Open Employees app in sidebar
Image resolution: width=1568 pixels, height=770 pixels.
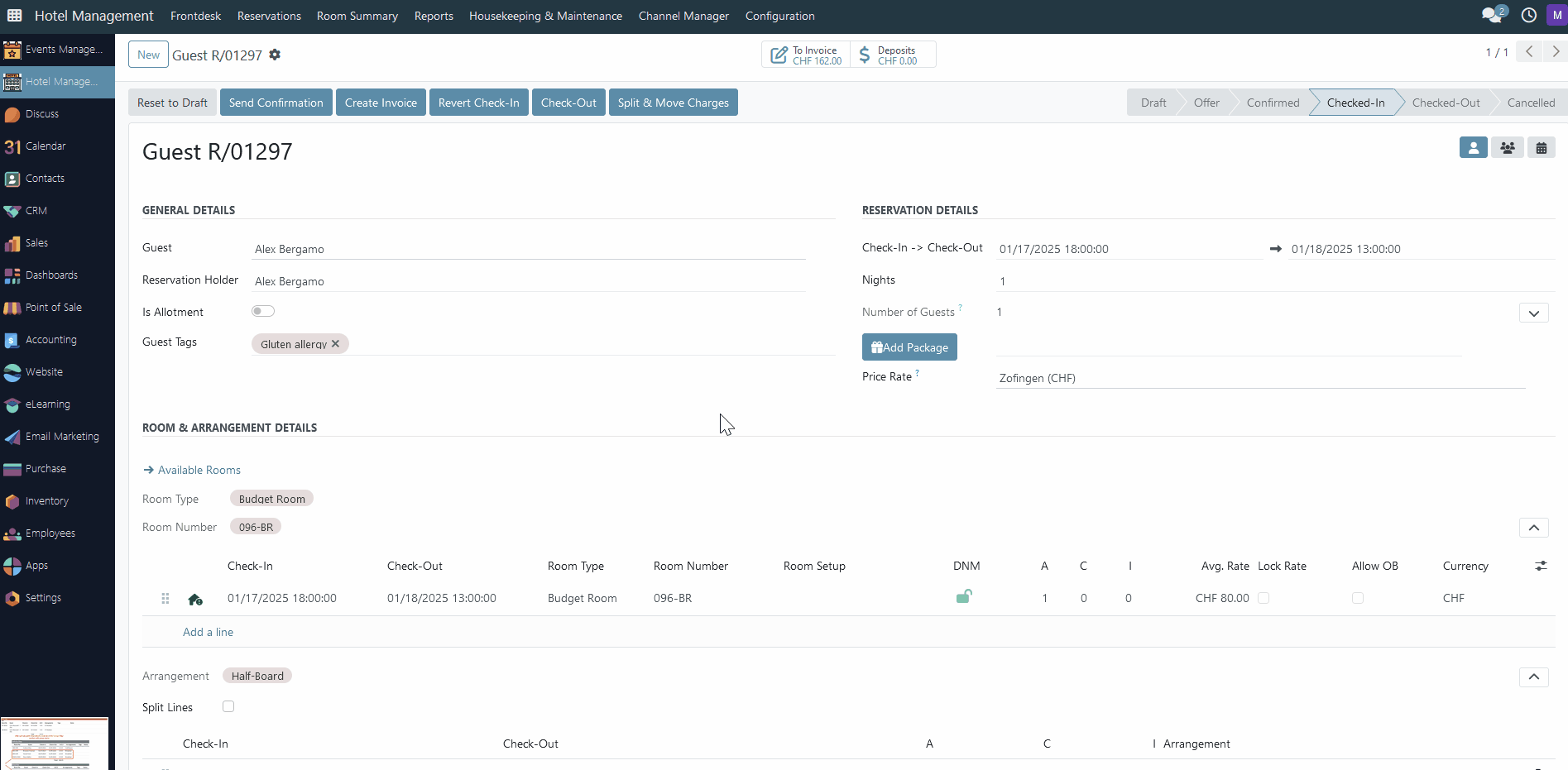(57, 533)
